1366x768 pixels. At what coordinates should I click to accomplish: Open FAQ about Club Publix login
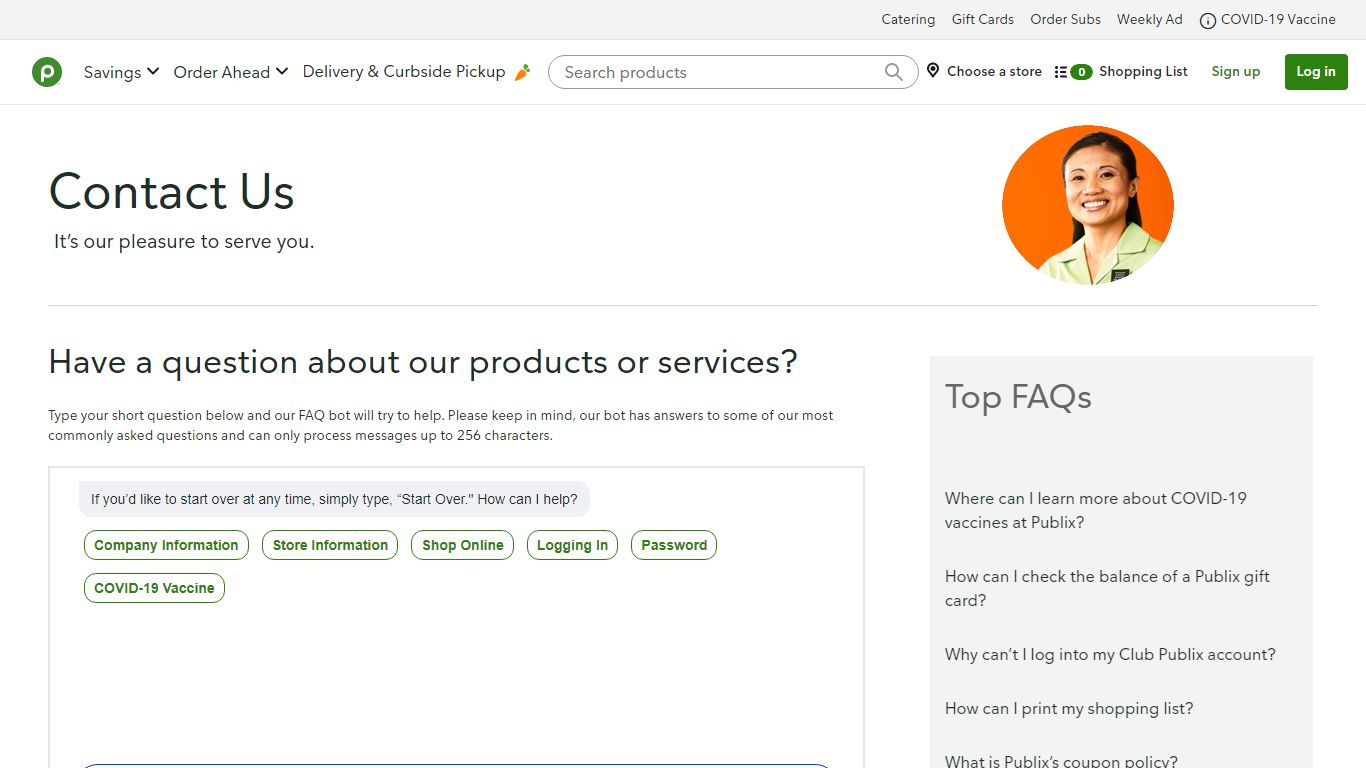tap(1110, 654)
